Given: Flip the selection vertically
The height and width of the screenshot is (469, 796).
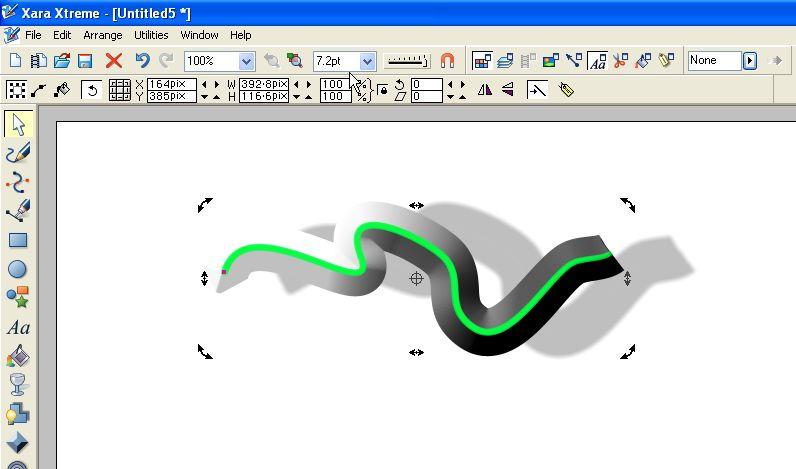Looking at the screenshot, I should coord(508,90).
